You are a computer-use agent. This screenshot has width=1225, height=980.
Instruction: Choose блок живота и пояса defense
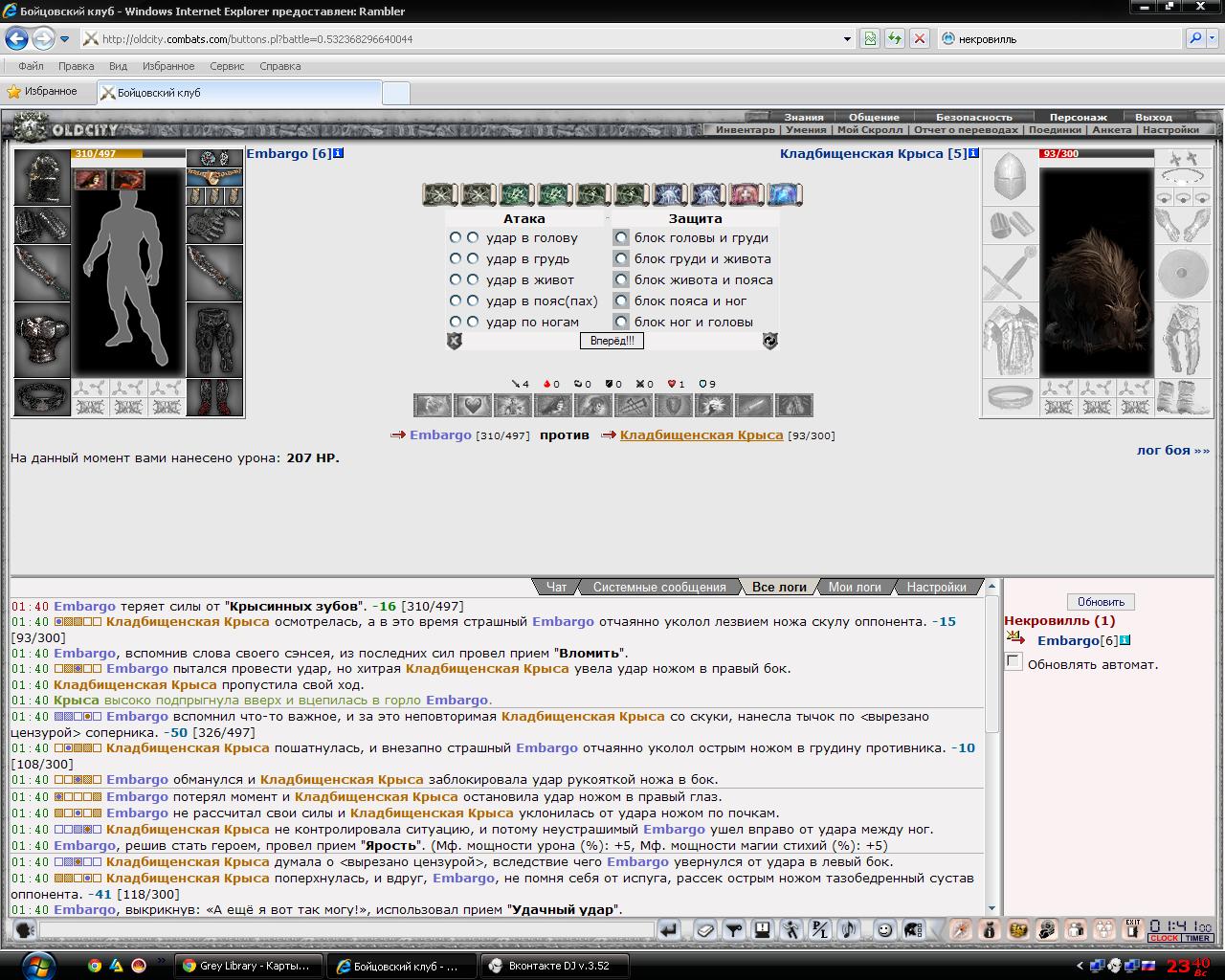[x=622, y=279]
